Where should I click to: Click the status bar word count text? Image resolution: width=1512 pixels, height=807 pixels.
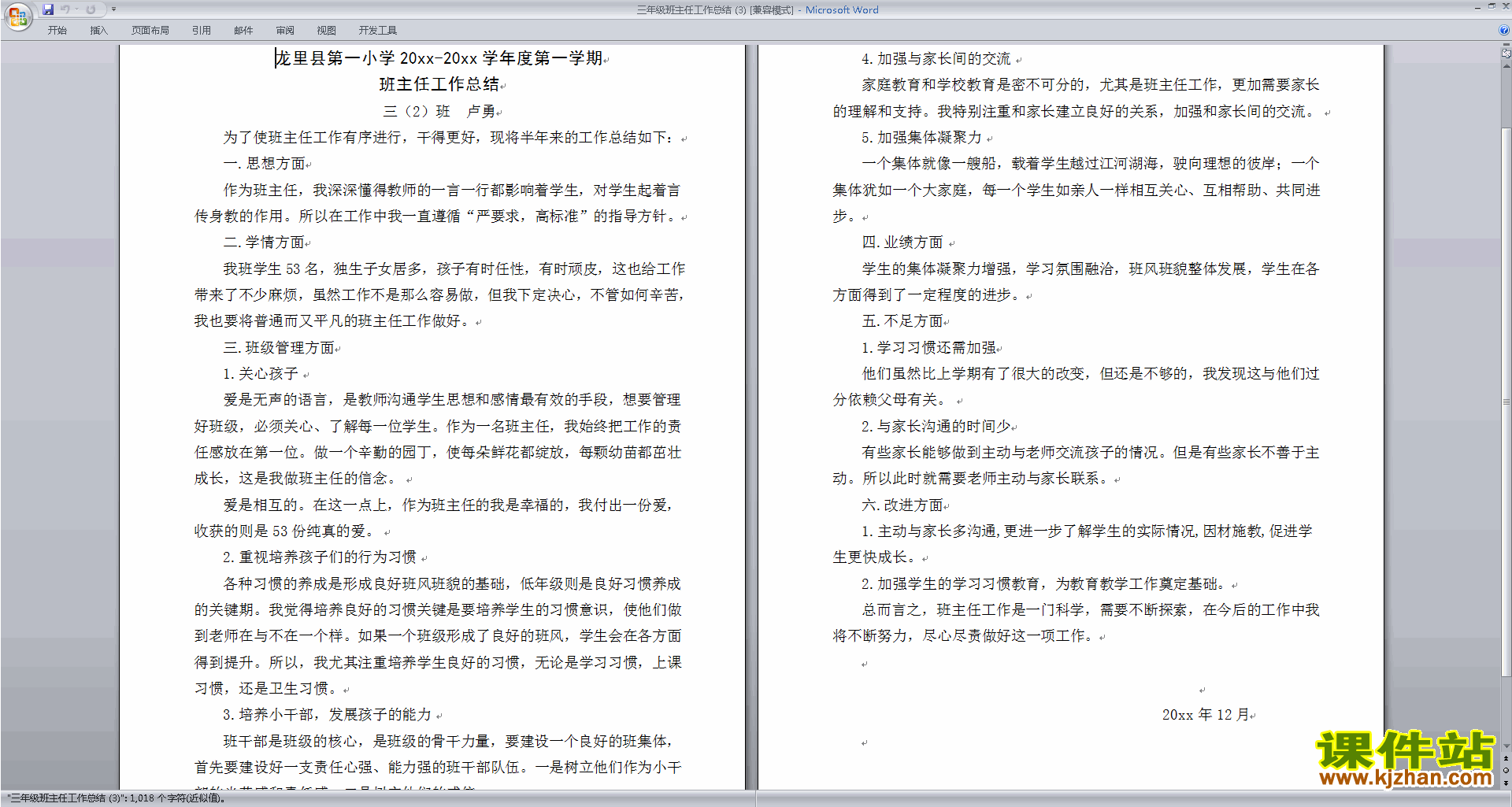[116, 798]
